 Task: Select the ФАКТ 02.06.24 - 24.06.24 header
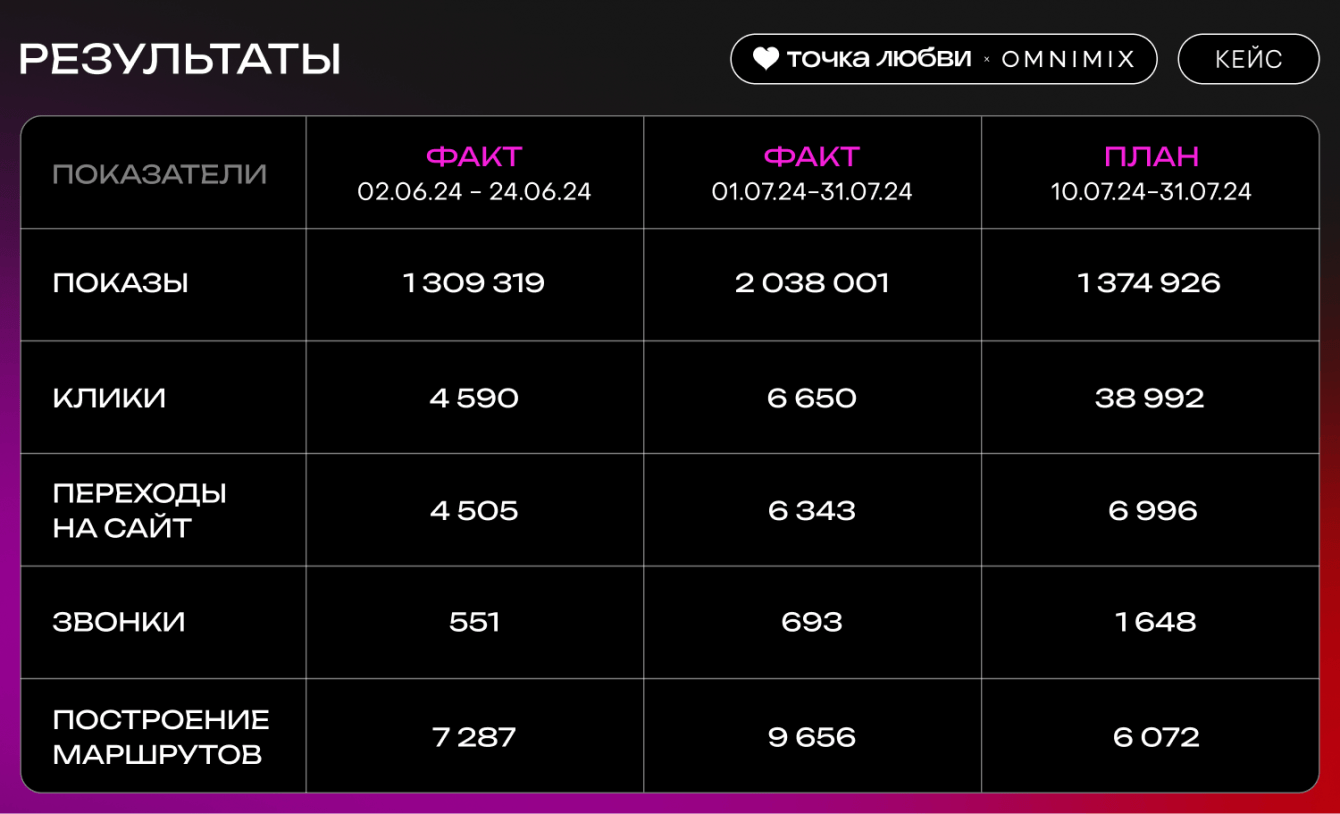point(474,173)
